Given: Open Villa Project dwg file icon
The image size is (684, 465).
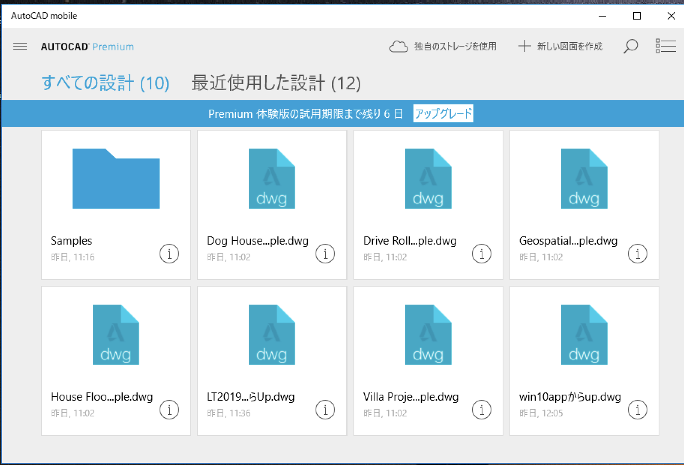Looking at the screenshot, I should pos(428,335).
